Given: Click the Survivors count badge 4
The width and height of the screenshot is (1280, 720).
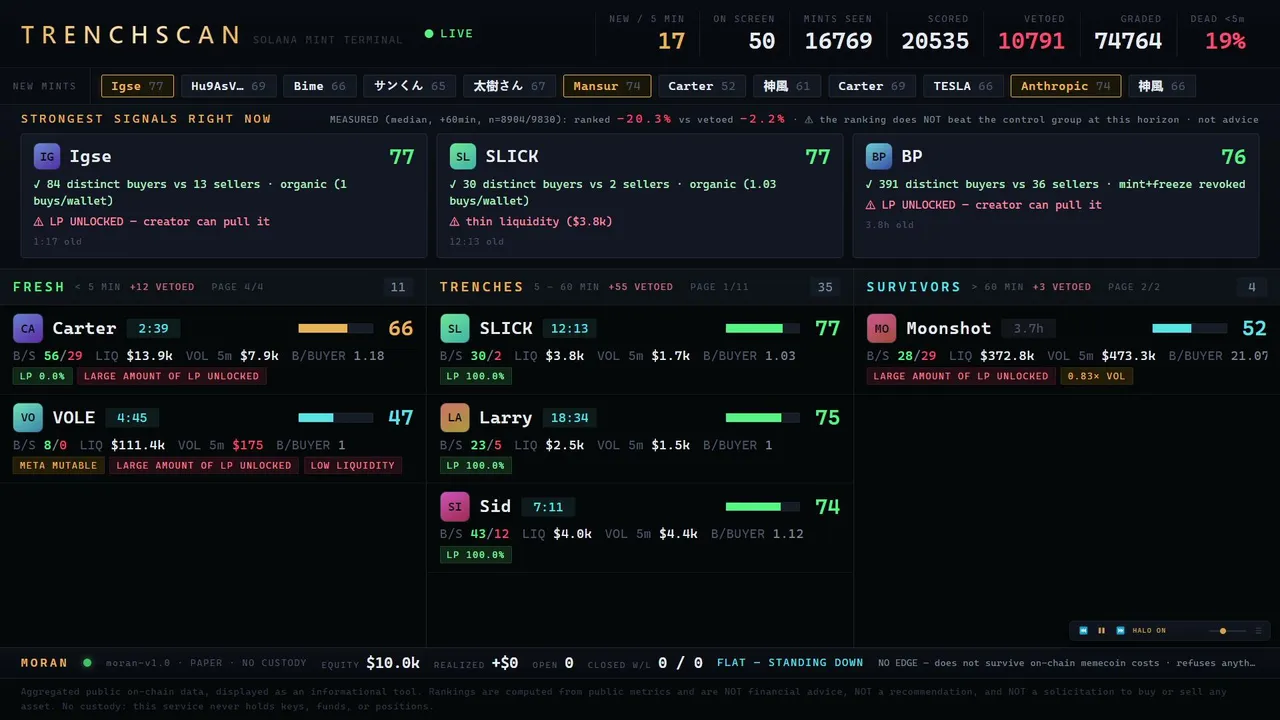Looking at the screenshot, I should pyautogui.click(x=1251, y=287).
